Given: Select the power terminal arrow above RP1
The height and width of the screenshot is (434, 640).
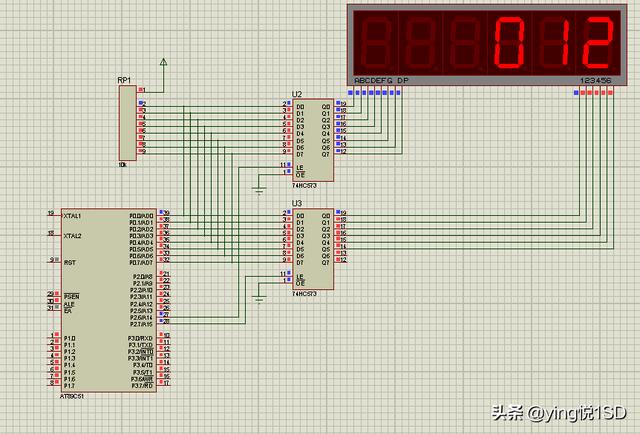Looking at the screenshot, I should click(164, 62).
